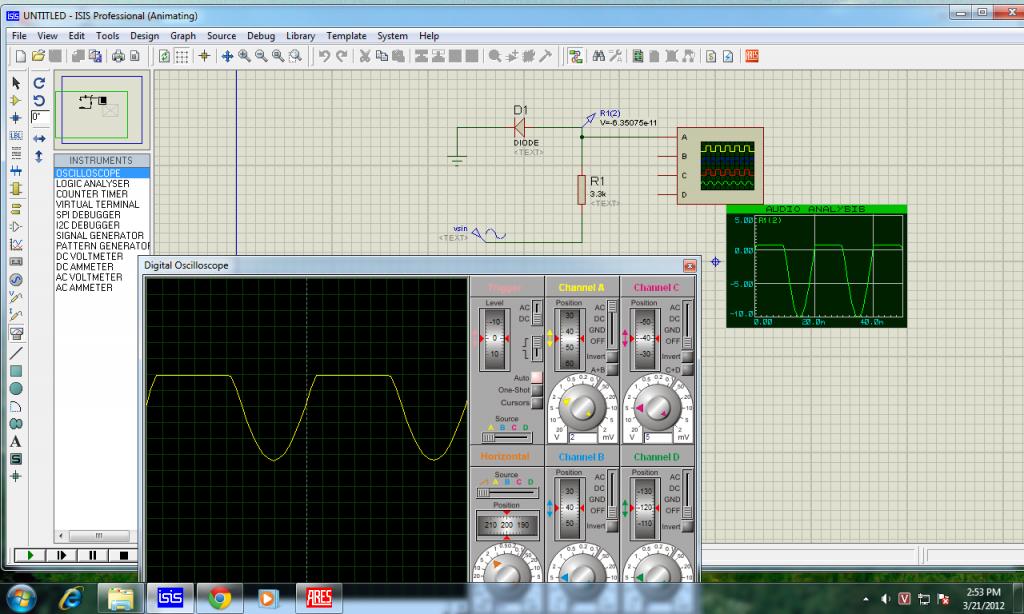
Task: Open Google Chrome from the taskbar
Action: pyautogui.click(x=219, y=598)
